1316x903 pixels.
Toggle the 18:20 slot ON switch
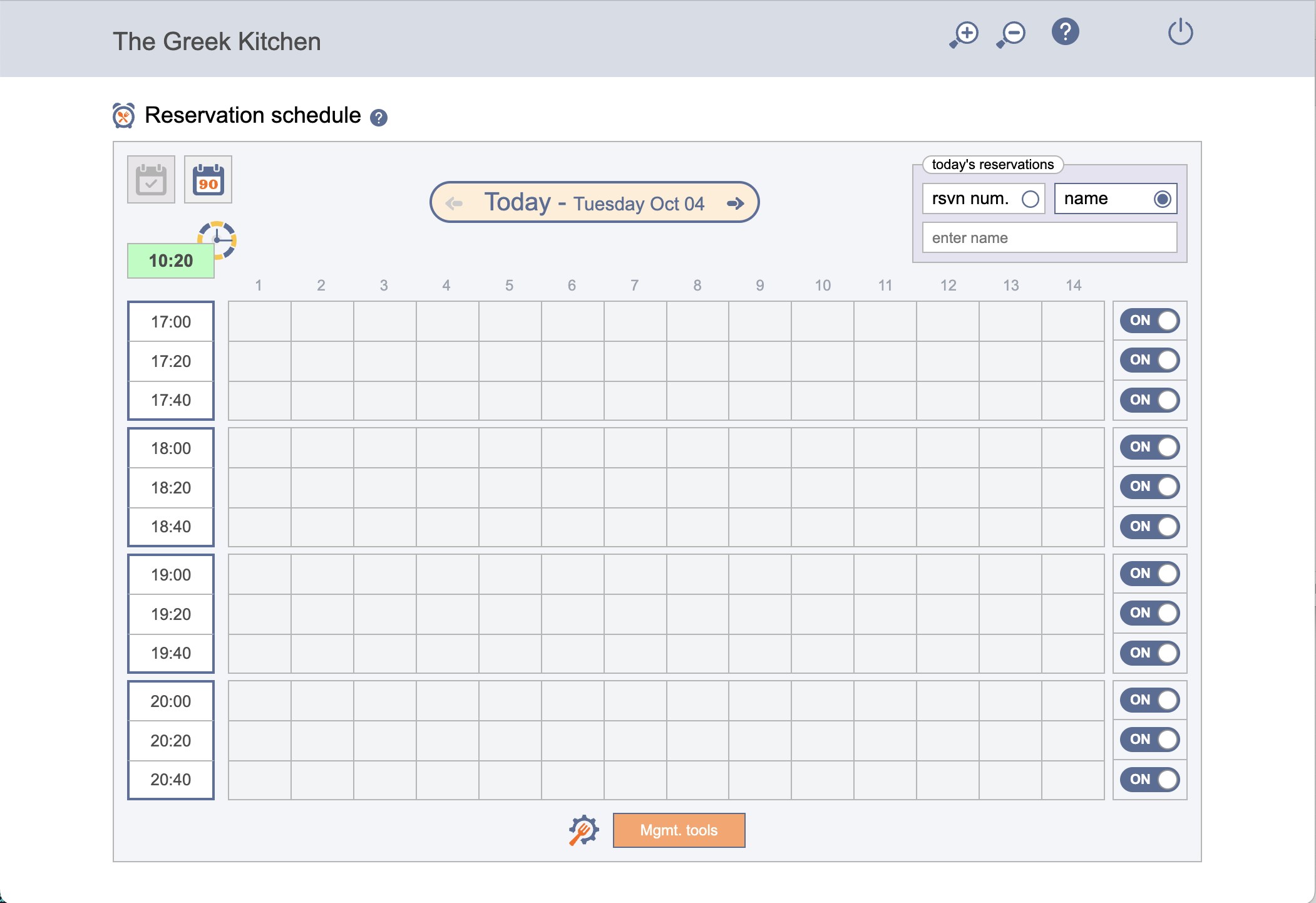(1149, 487)
